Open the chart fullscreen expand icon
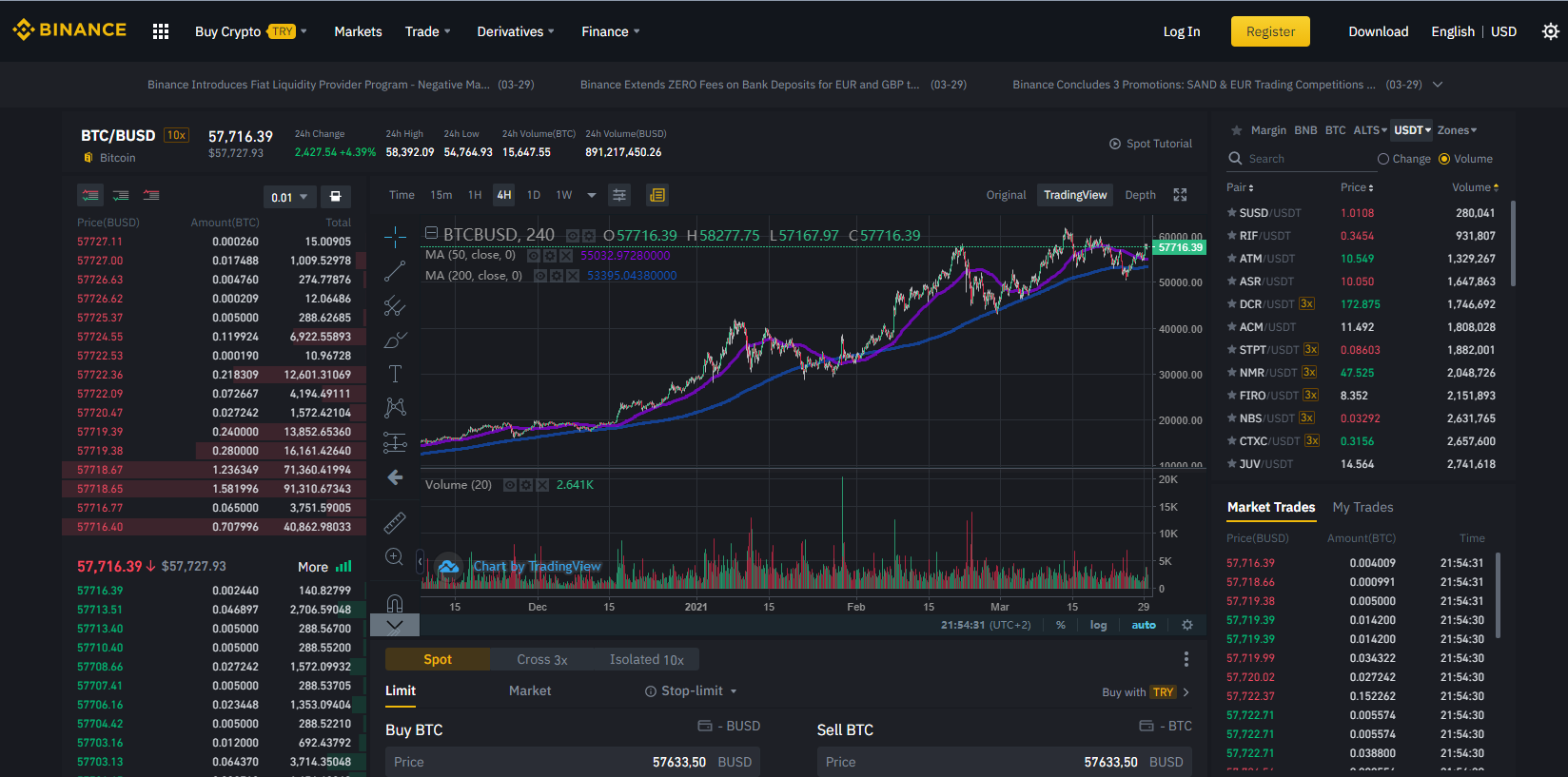Viewport: 1568px width, 777px height. [1180, 195]
